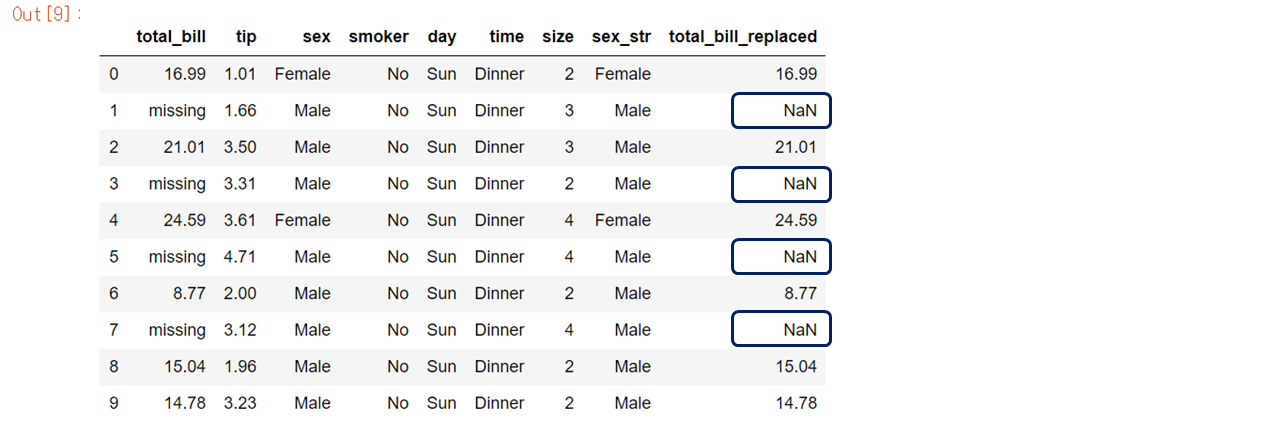Click tip value 4.71
The image size is (1280, 436).
point(241,257)
